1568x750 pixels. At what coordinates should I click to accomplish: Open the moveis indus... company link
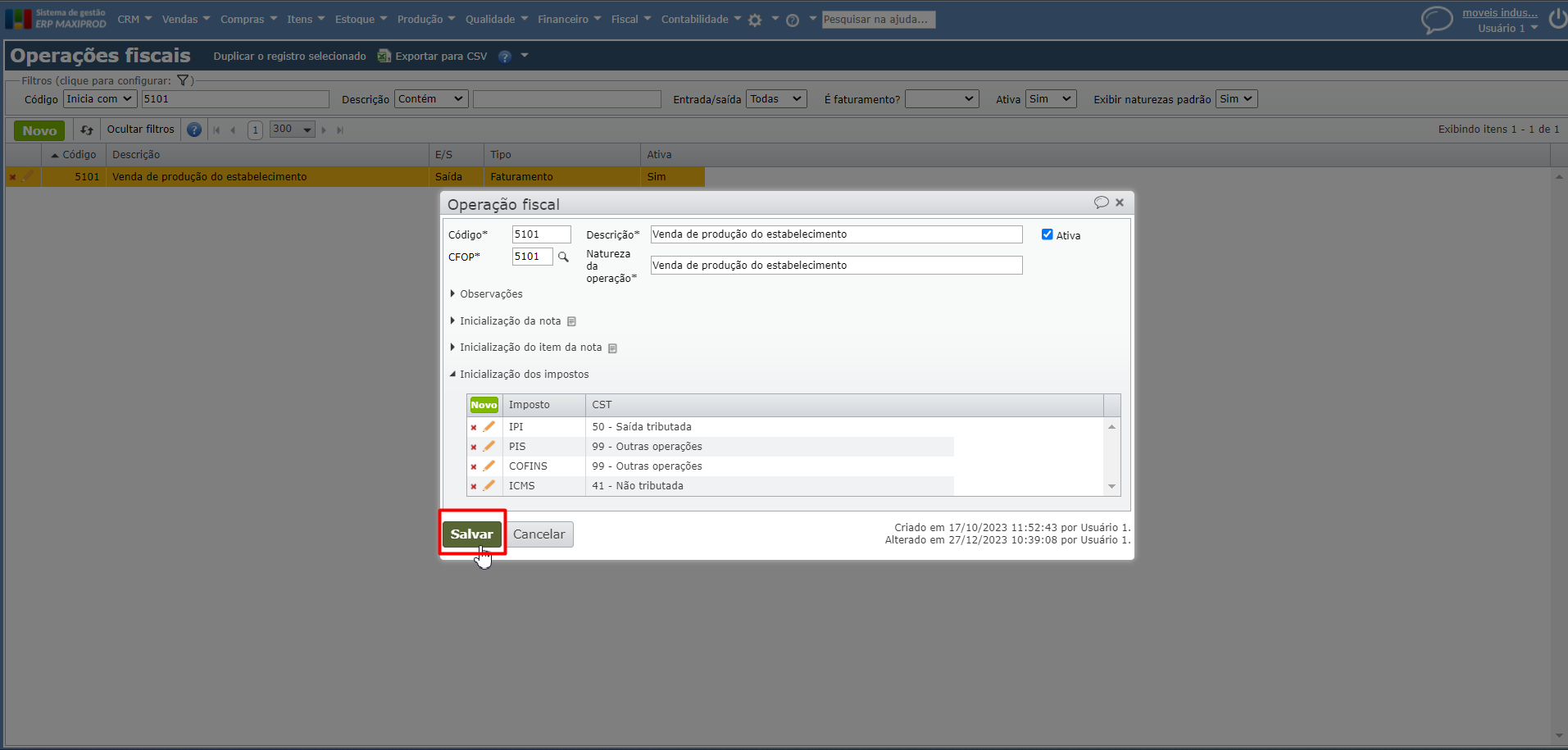click(1500, 13)
